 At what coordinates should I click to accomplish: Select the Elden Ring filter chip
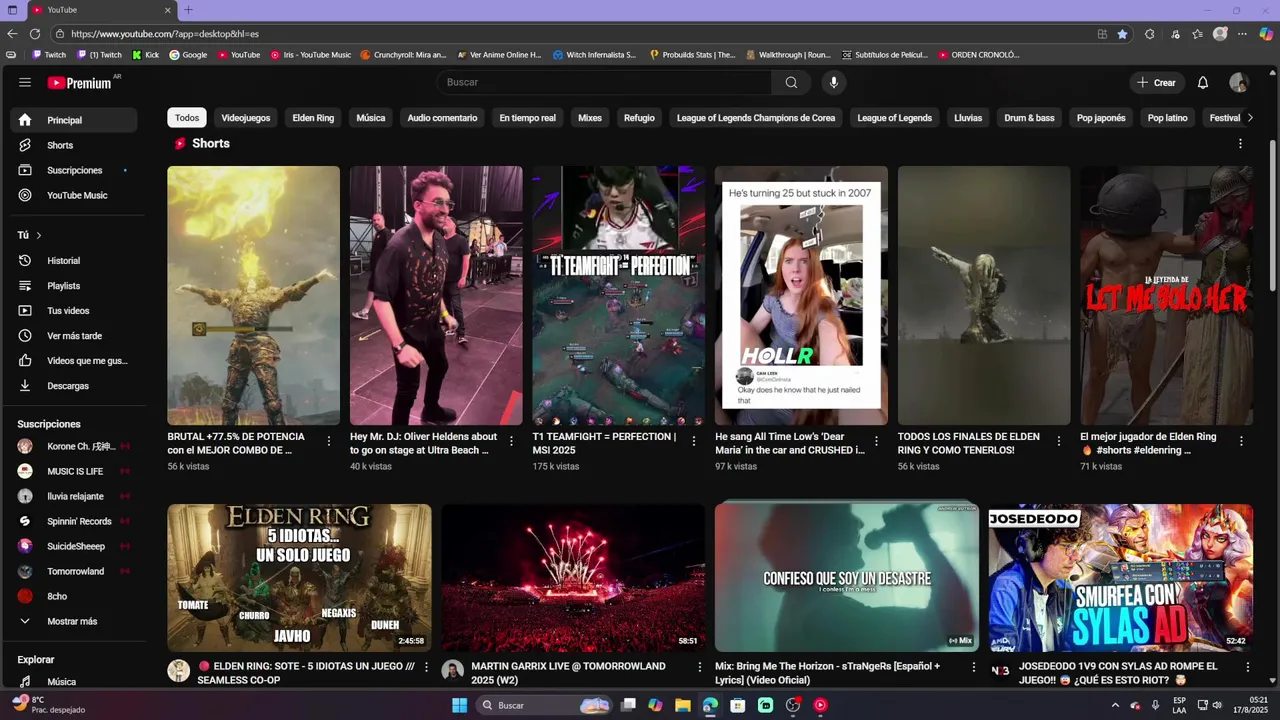click(313, 118)
